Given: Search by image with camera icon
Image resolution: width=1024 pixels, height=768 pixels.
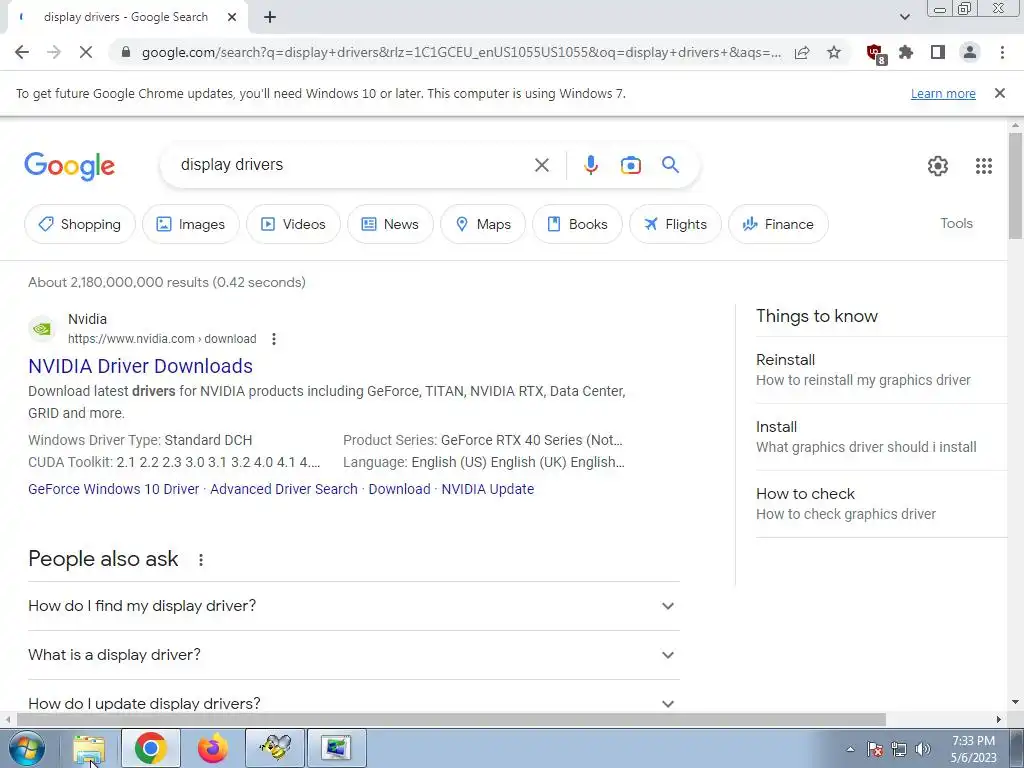Looking at the screenshot, I should (631, 165).
